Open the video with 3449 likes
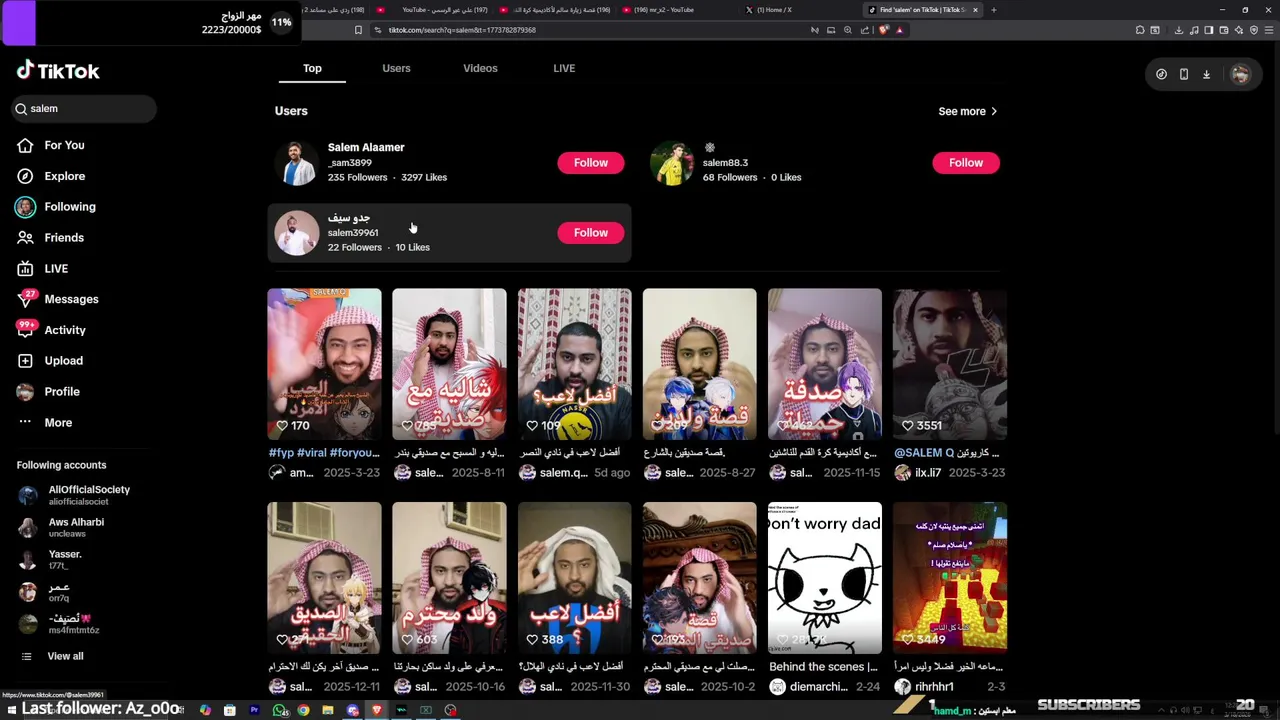The image size is (1280, 720). pyautogui.click(x=950, y=577)
